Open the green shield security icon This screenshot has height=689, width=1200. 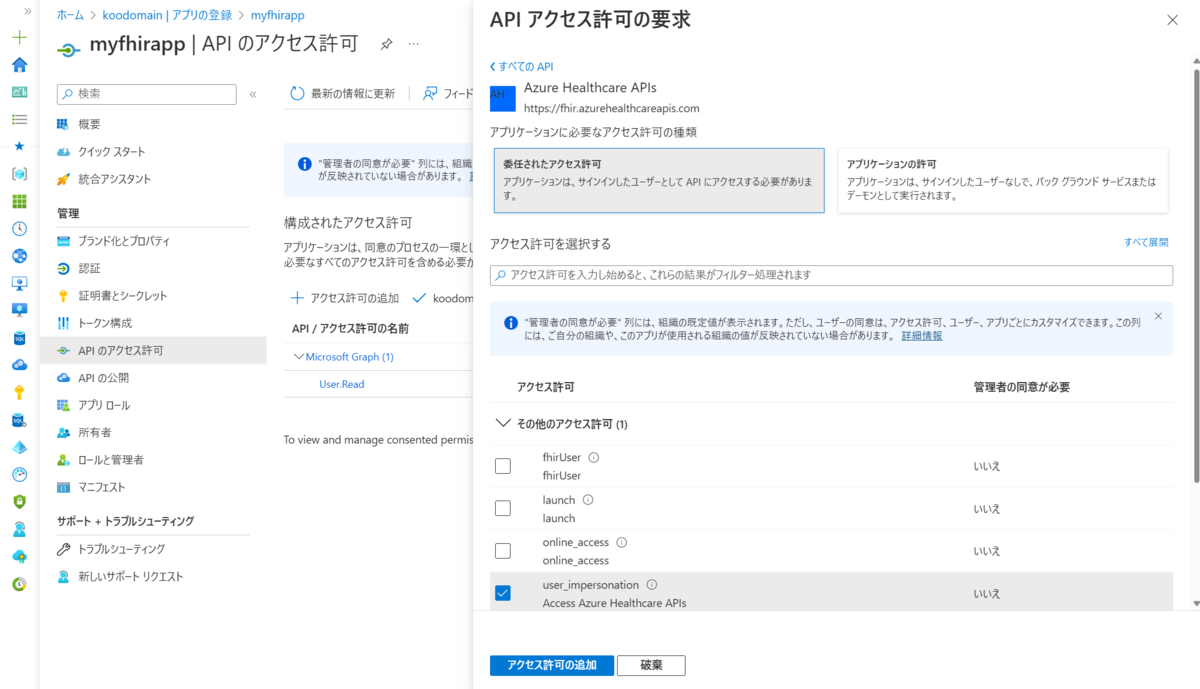19,501
